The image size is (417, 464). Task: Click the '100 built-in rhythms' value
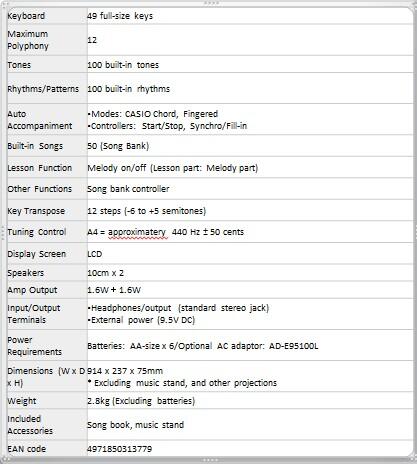tap(128, 89)
